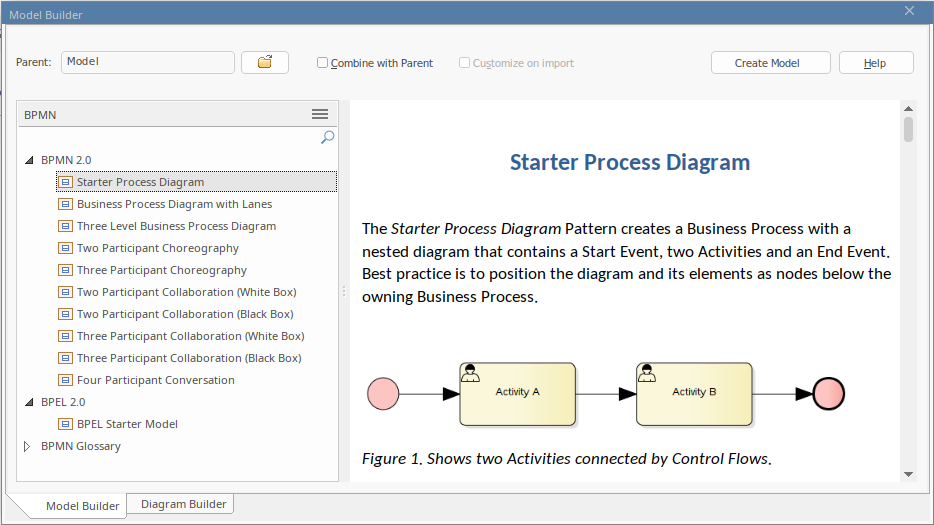Expand the BPMN Glossary node
The width and height of the screenshot is (934, 525).
tap(28, 446)
